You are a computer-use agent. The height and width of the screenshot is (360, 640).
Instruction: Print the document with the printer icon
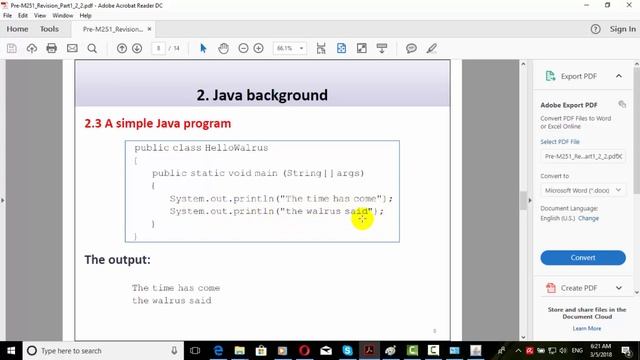(x=51, y=48)
